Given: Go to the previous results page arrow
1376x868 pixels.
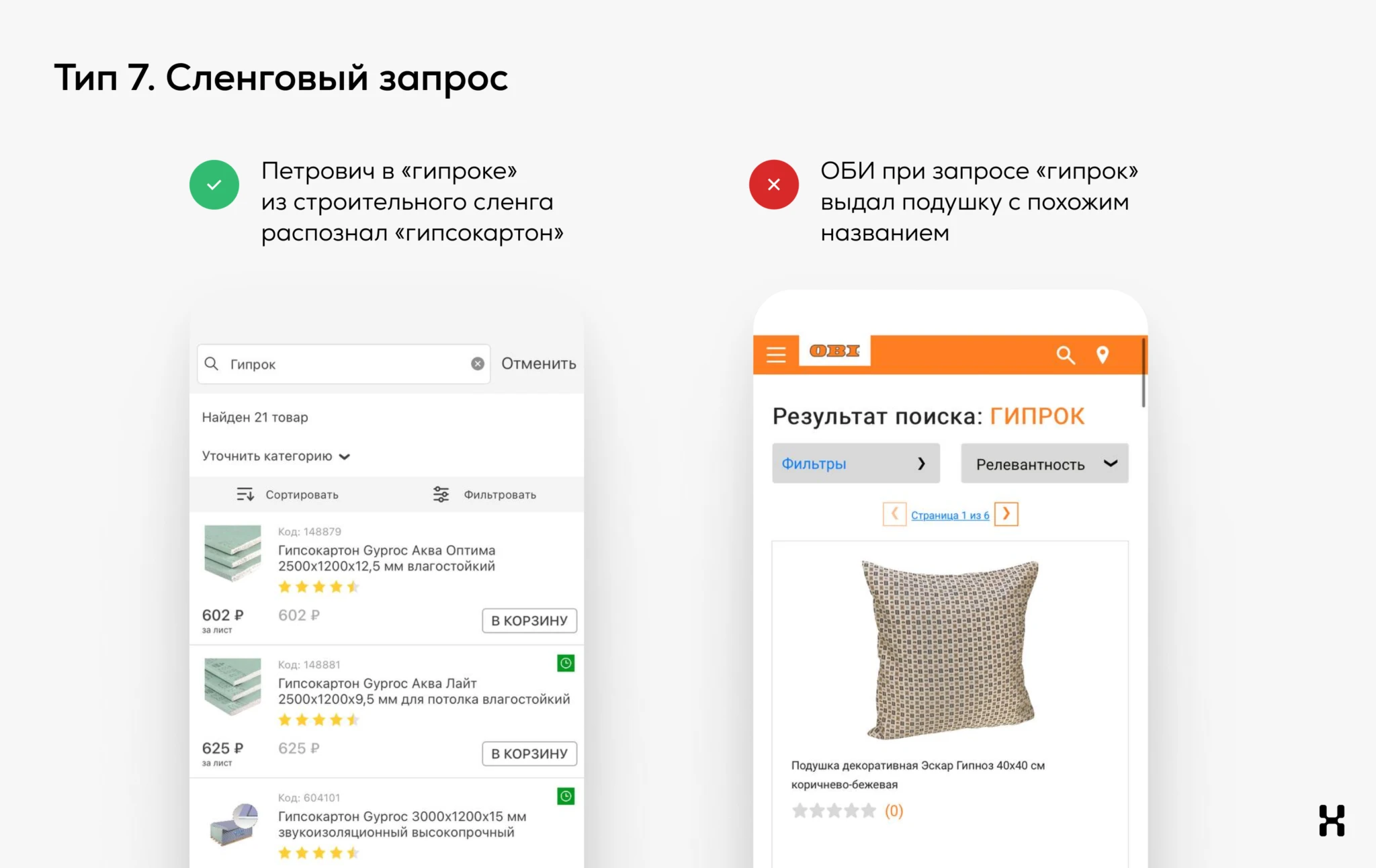Looking at the screenshot, I should pyautogui.click(x=894, y=514).
